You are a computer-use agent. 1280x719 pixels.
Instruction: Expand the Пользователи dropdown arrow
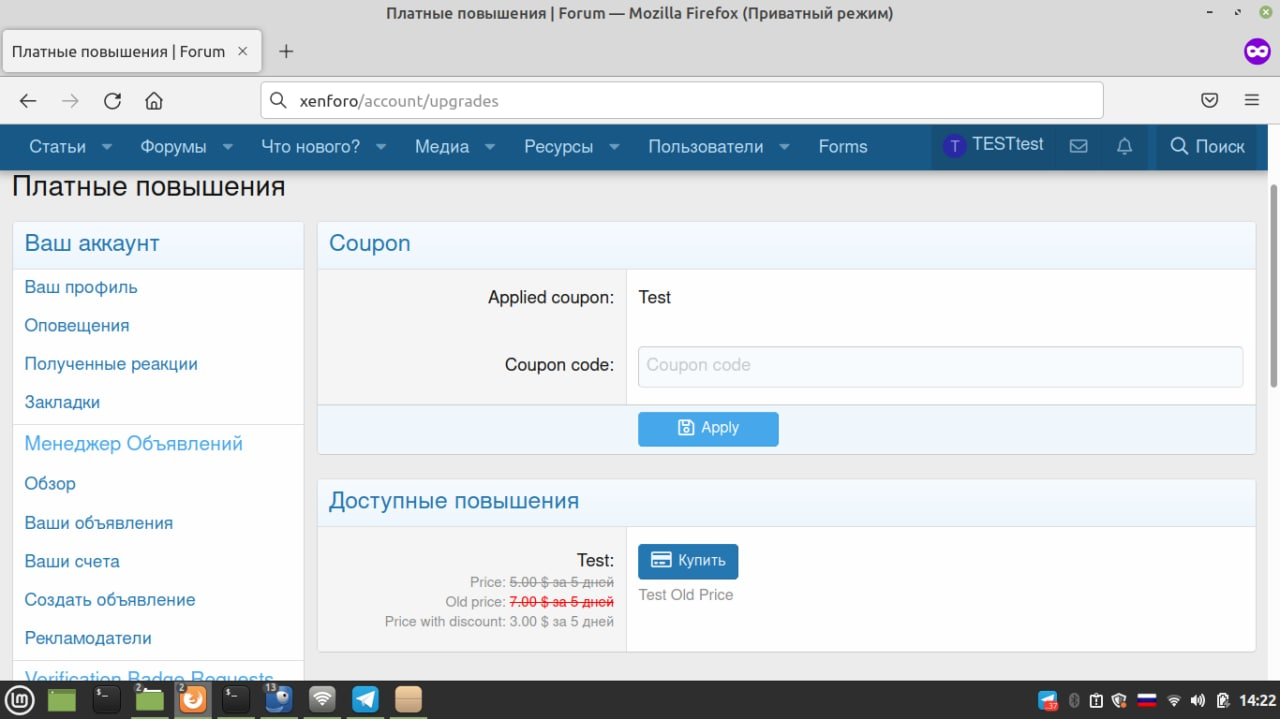(x=785, y=147)
